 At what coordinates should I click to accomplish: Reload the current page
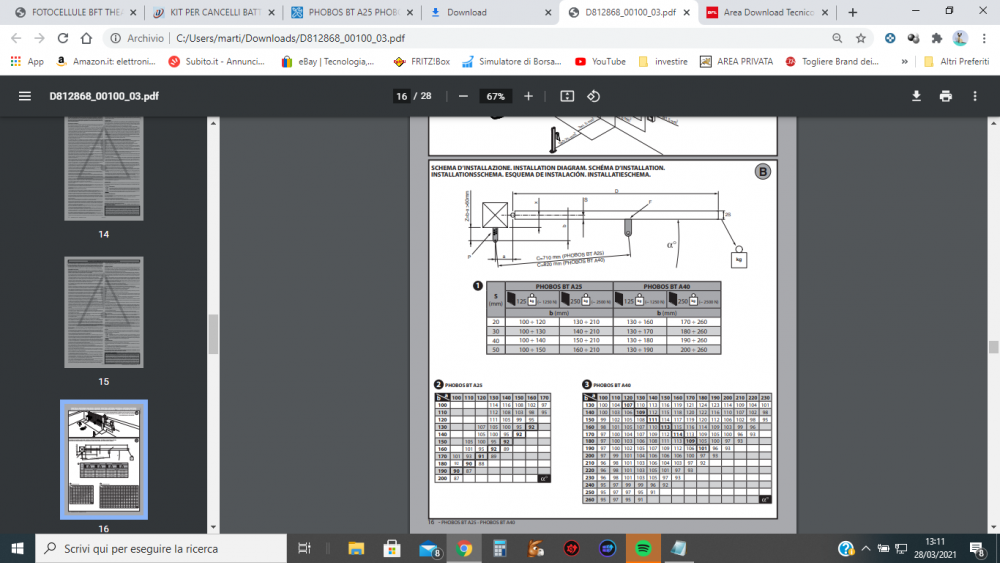pos(62,38)
